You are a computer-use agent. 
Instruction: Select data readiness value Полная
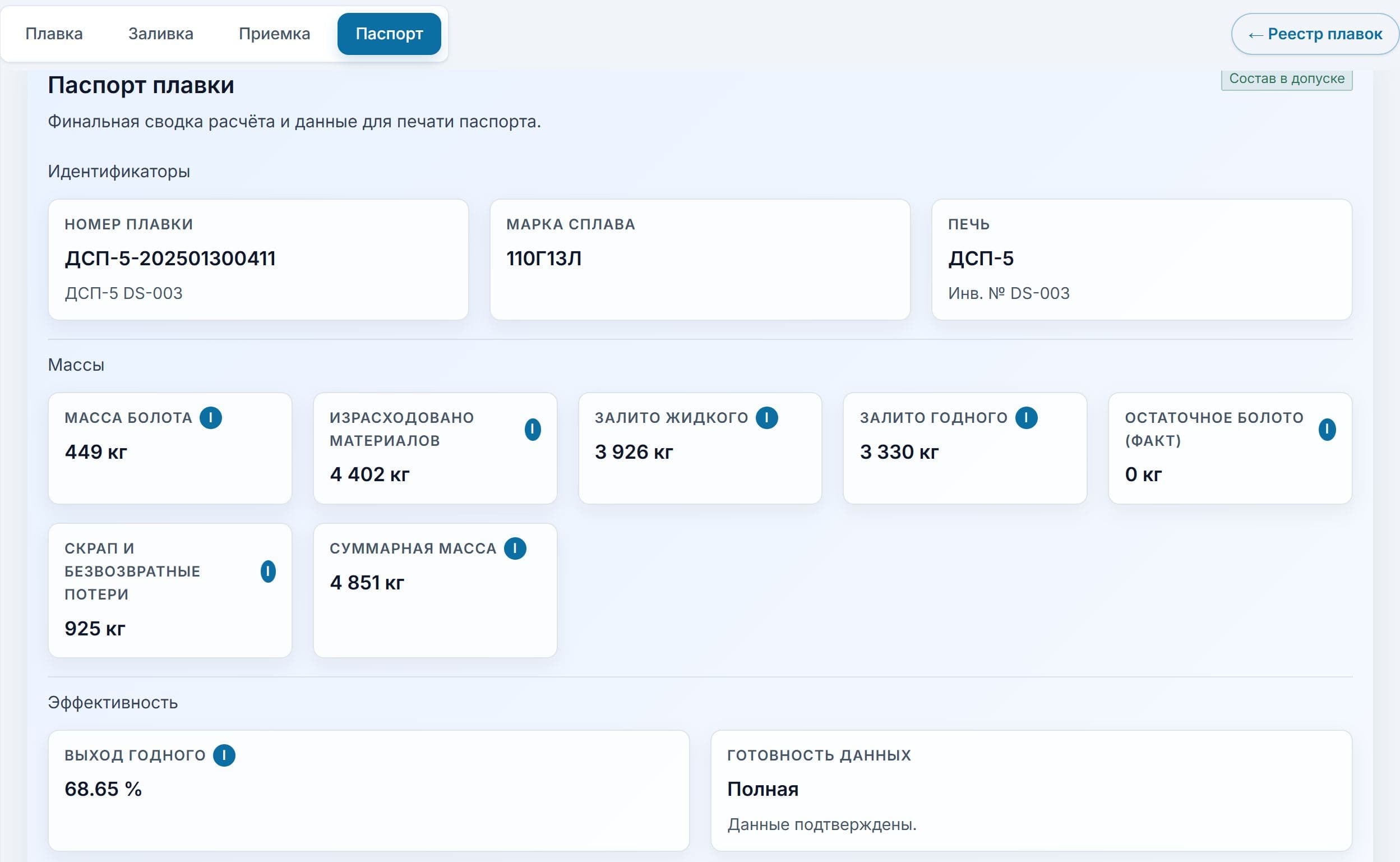763,789
